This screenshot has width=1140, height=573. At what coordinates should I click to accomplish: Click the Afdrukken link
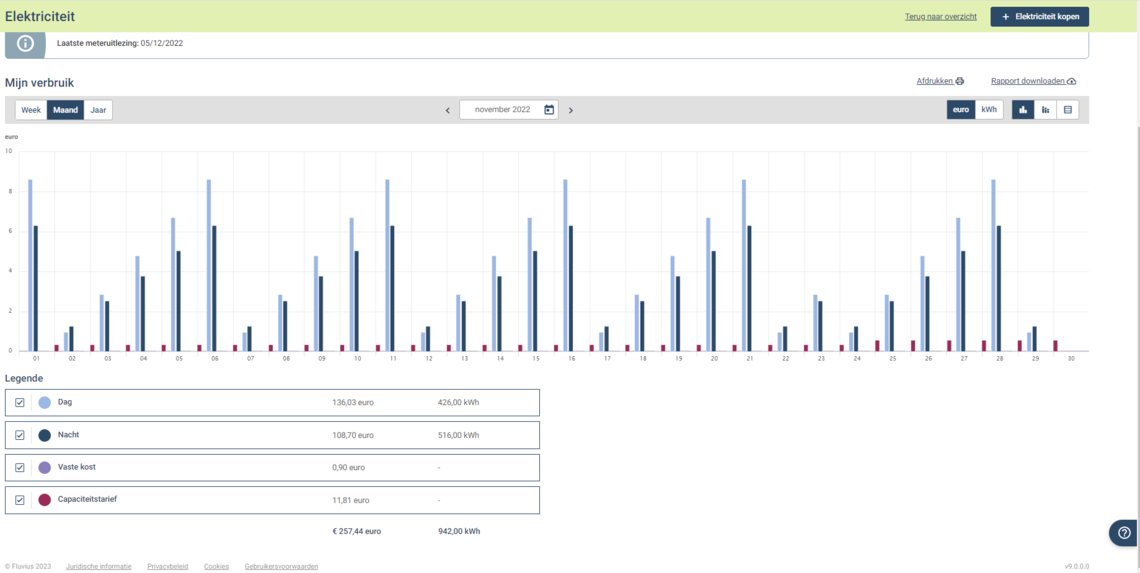point(934,81)
